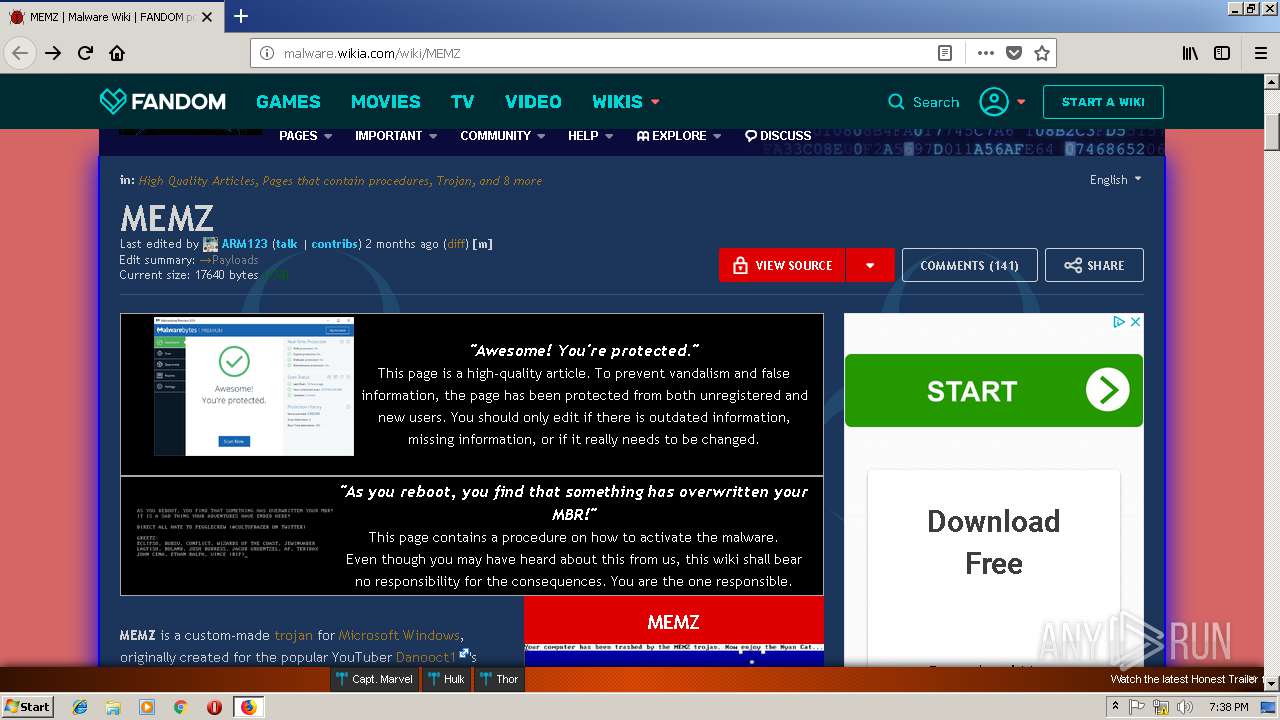The image size is (1280, 720).
Task: Reload the MEMZ page
Action: coord(85,53)
